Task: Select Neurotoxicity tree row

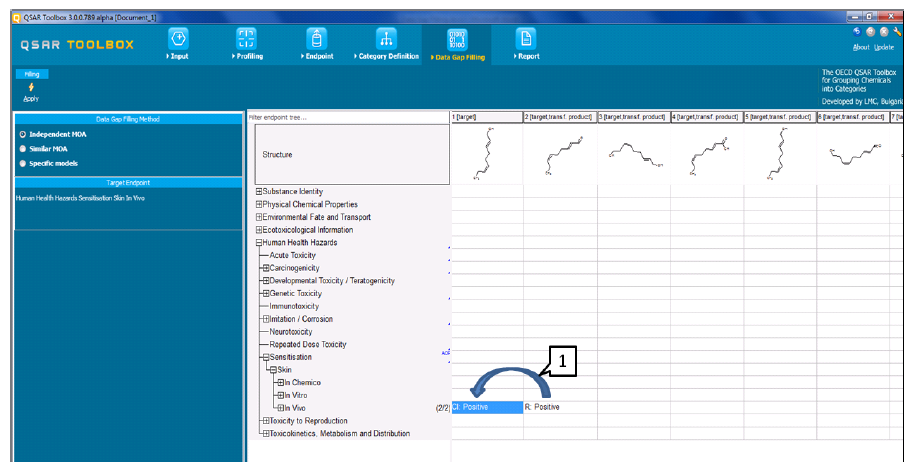Action: (290, 332)
